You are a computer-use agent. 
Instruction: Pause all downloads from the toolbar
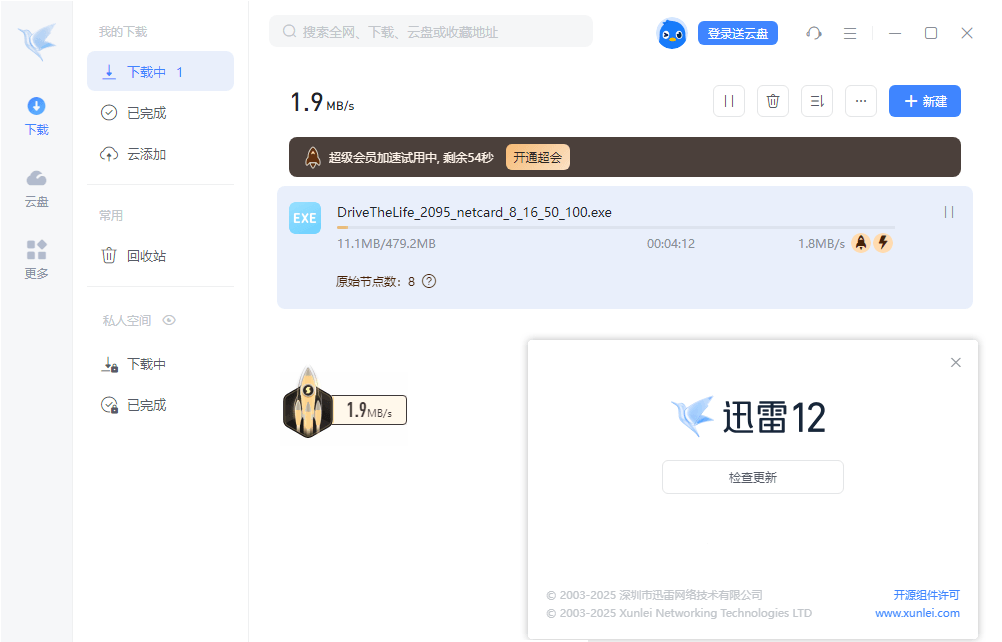729,101
